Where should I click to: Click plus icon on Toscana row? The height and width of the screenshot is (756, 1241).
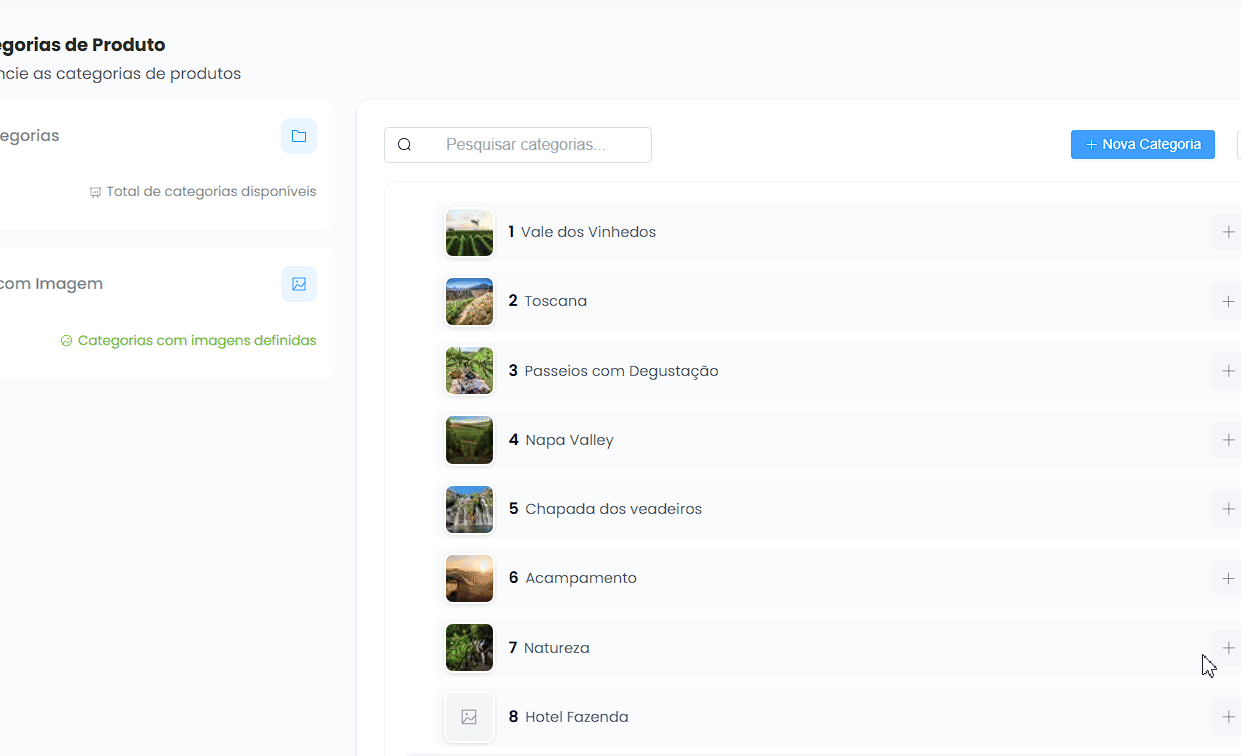click(1228, 301)
